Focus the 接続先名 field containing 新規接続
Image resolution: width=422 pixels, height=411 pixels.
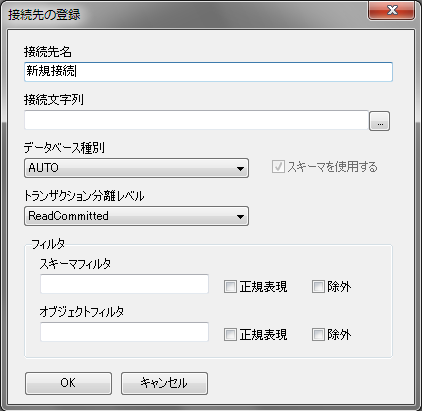(208, 72)
